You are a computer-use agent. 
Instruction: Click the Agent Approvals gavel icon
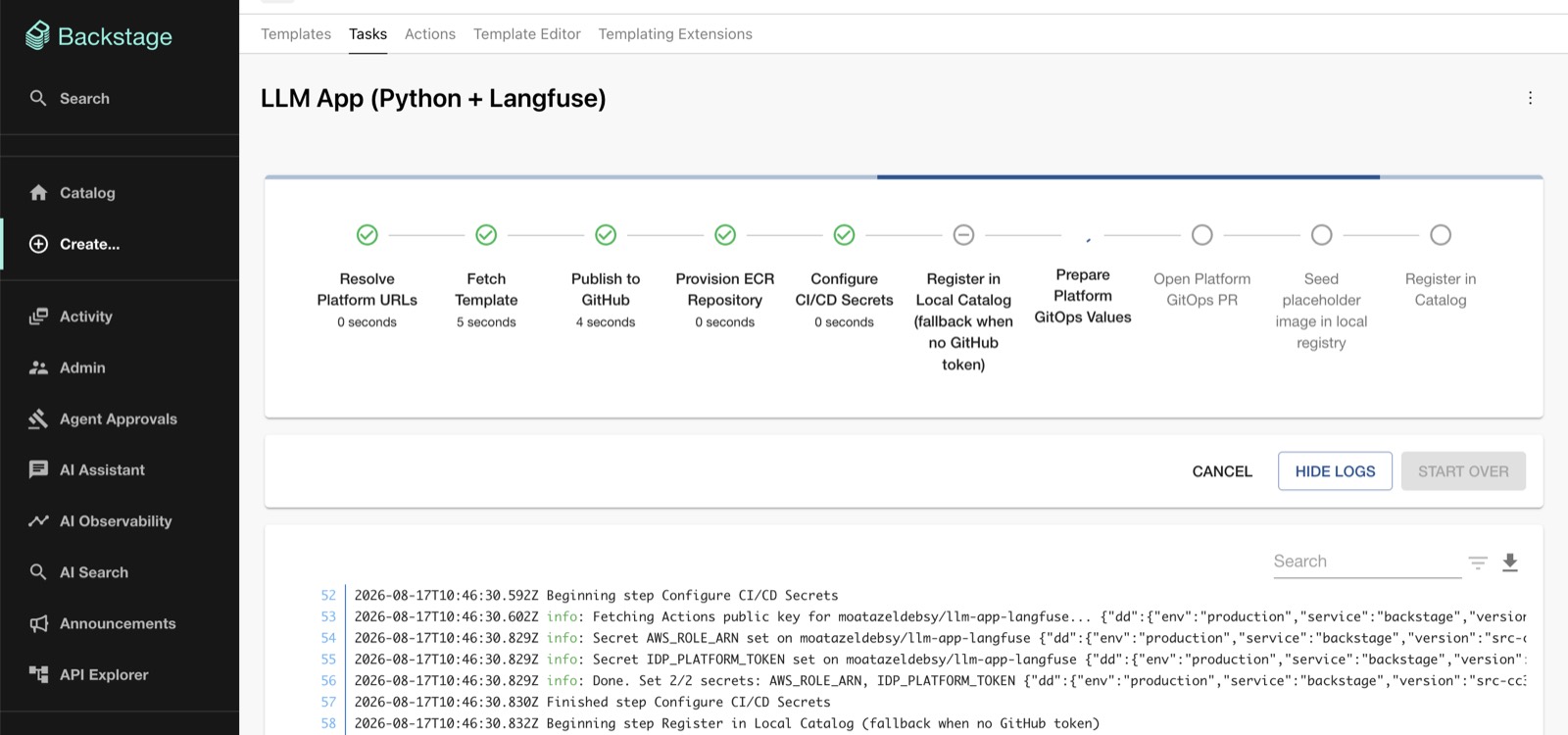click(x=38, y=418)
